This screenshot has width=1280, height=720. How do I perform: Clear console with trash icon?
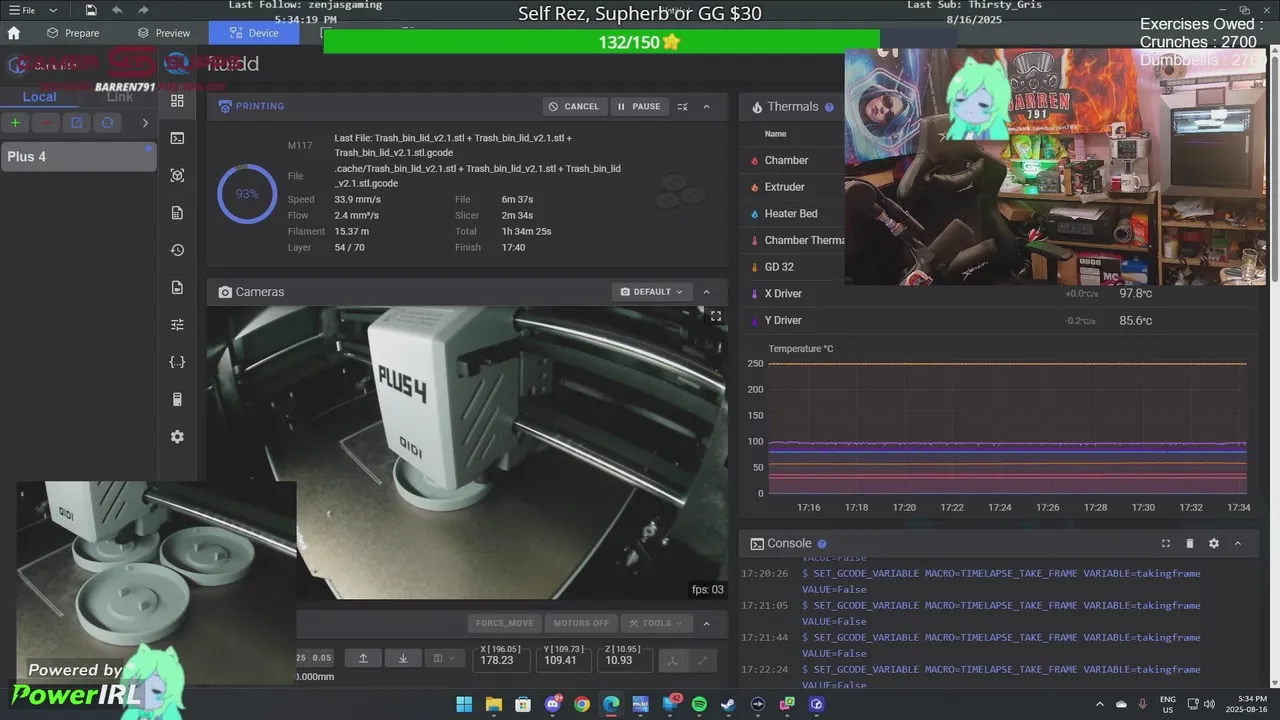(1190, 544)
